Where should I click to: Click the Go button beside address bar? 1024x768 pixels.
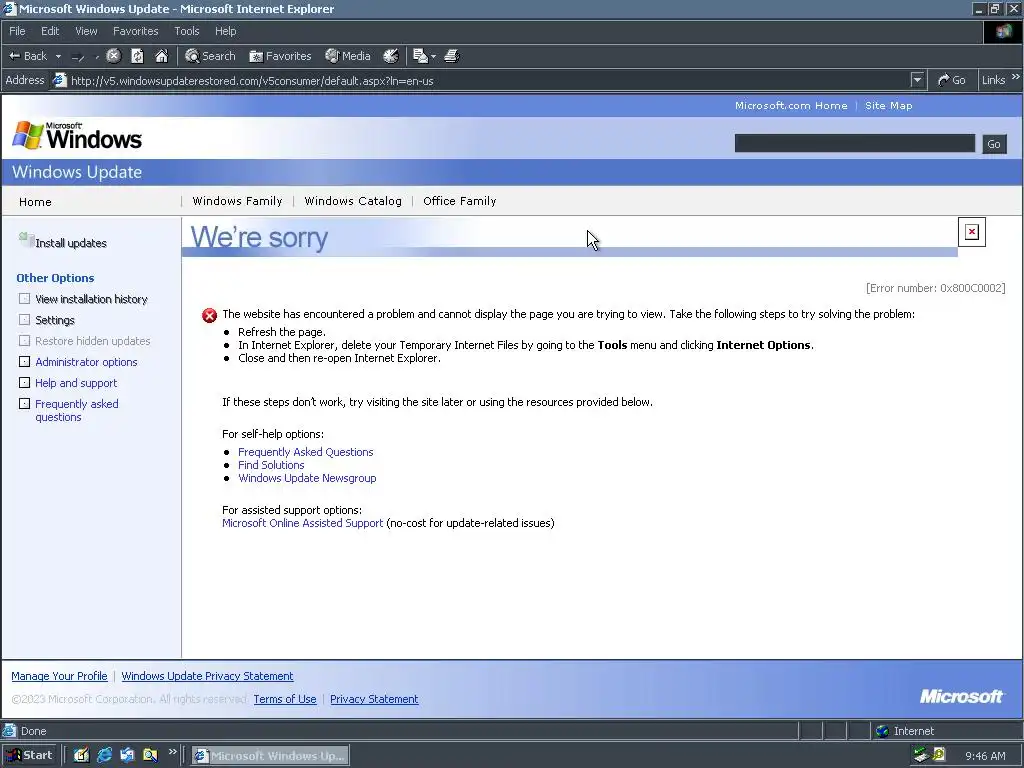tap(951, 80)
